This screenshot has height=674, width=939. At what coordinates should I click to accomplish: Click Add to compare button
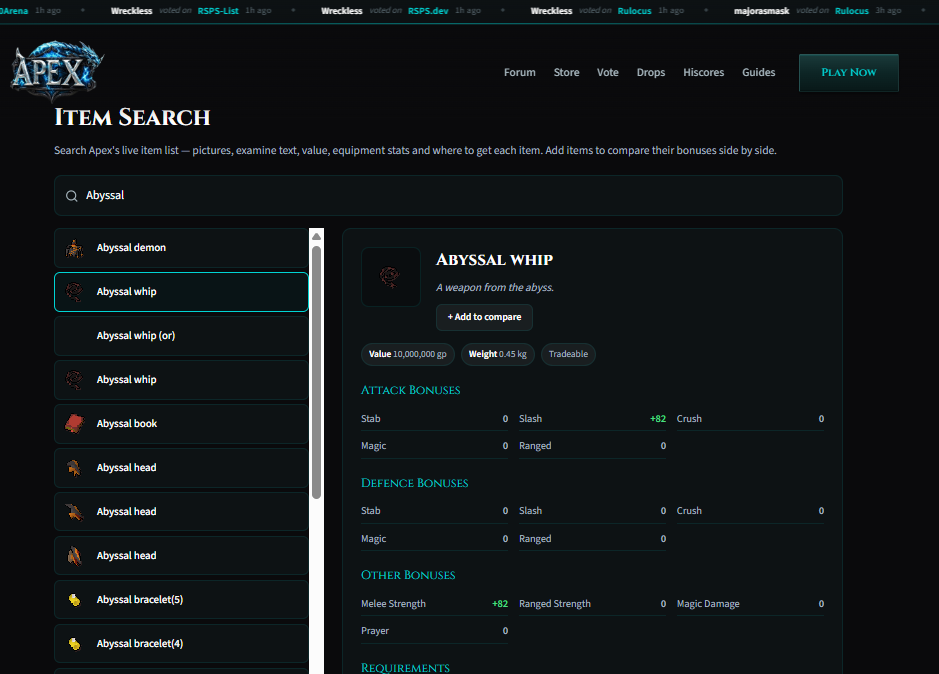tap(484, 317)
